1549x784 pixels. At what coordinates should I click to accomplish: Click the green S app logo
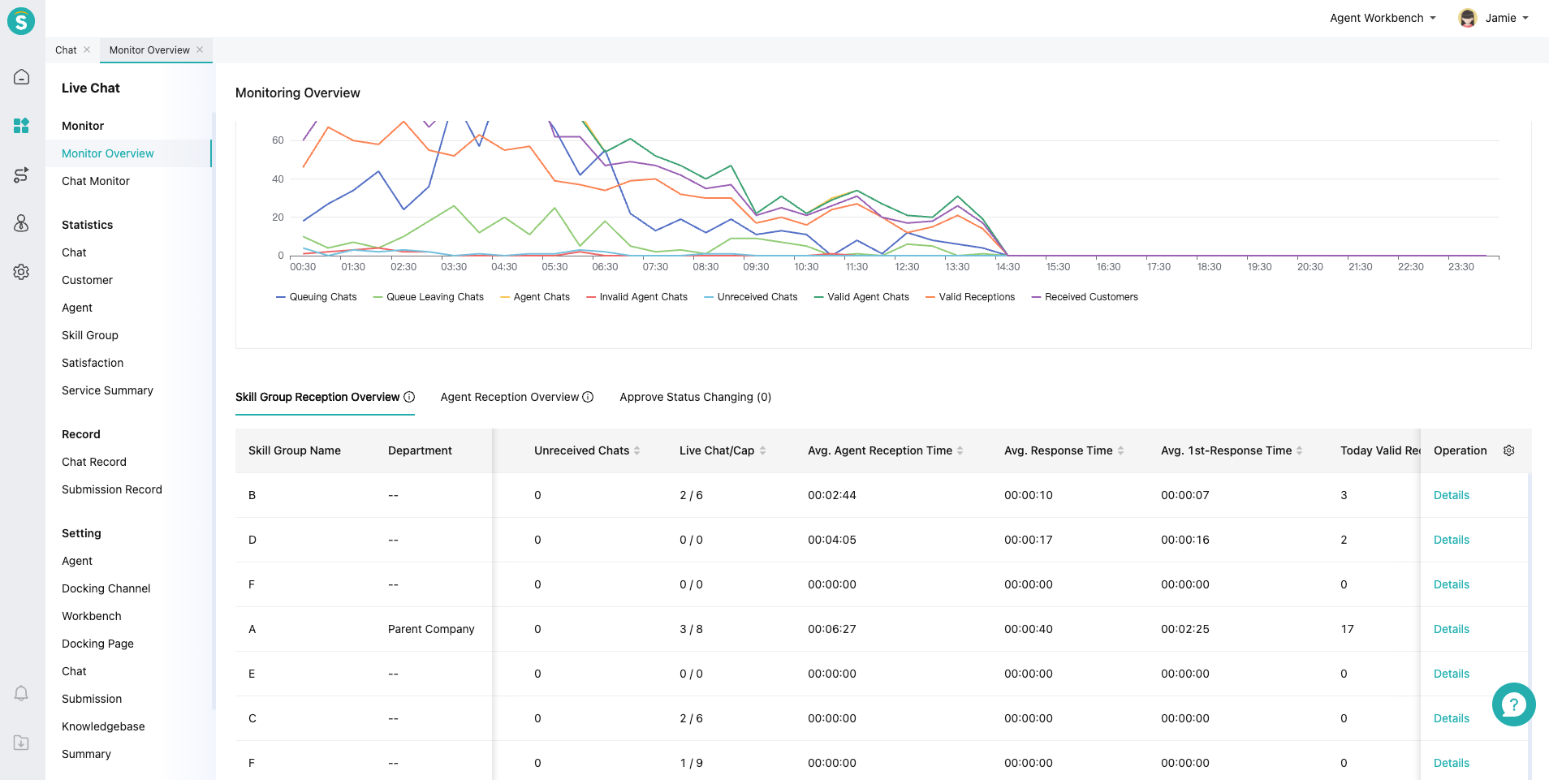pos(21,21)
